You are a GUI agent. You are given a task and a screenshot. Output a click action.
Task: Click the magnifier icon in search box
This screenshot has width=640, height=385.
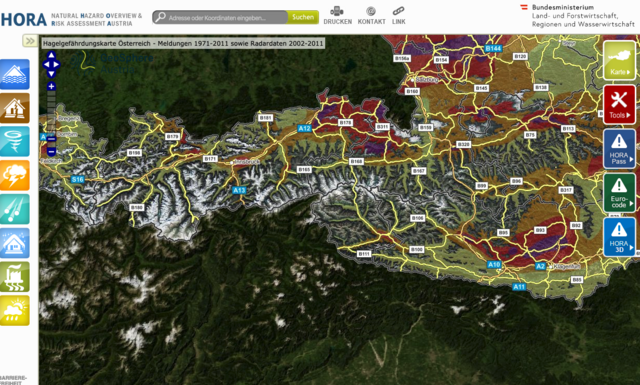point(160,17)
